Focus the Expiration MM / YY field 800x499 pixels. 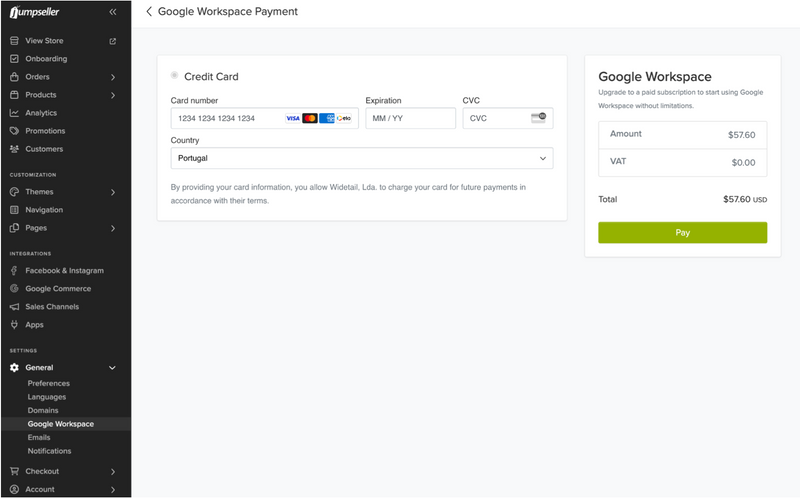(x=410, y=118)
